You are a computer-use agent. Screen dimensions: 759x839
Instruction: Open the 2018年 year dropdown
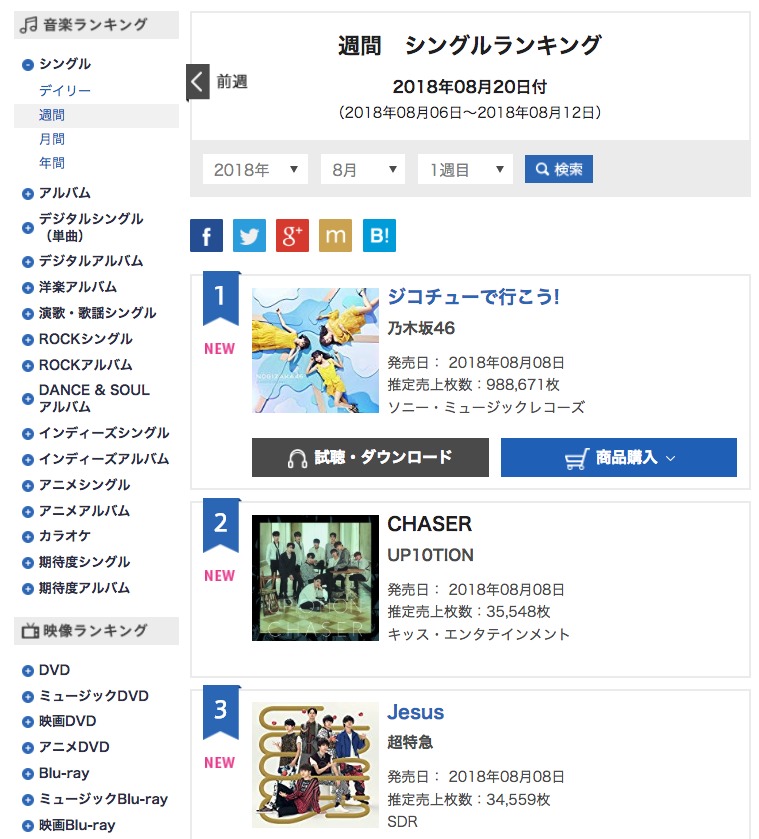[x=255, y=170]
